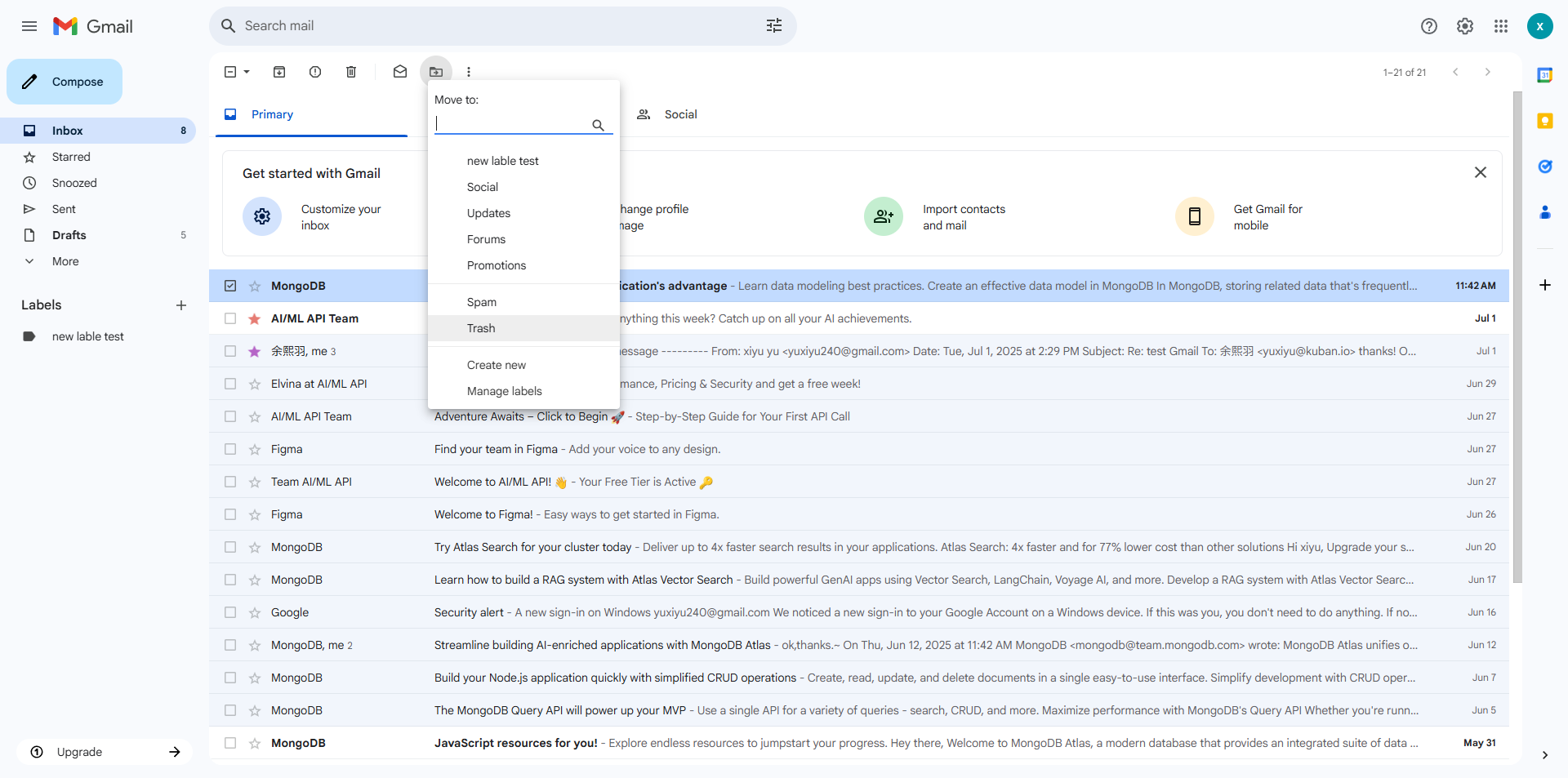This screenshot has height=778, width=1568.
Task: Go to previous page of messages
Action: [x=1455, y=72]
